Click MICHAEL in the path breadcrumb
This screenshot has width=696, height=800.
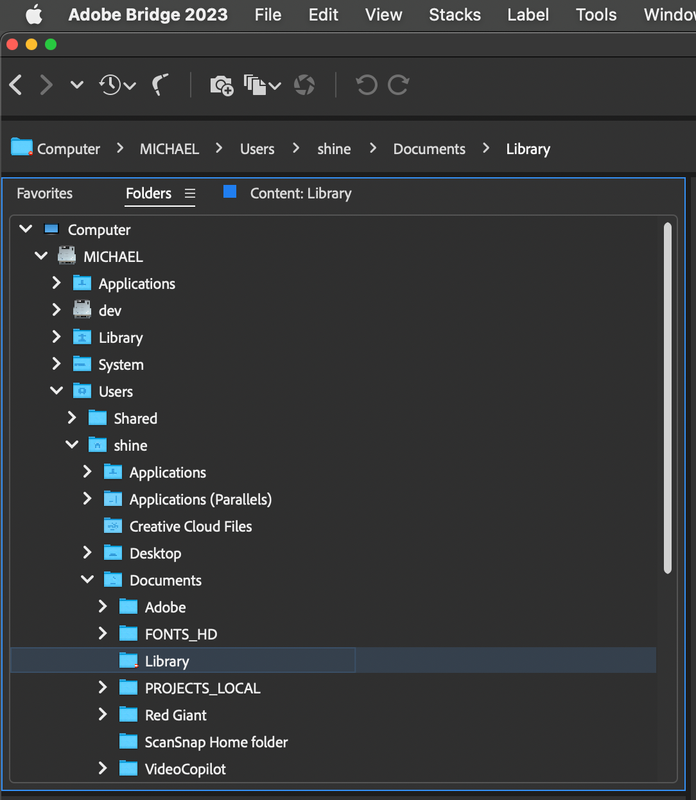point(169,149)
